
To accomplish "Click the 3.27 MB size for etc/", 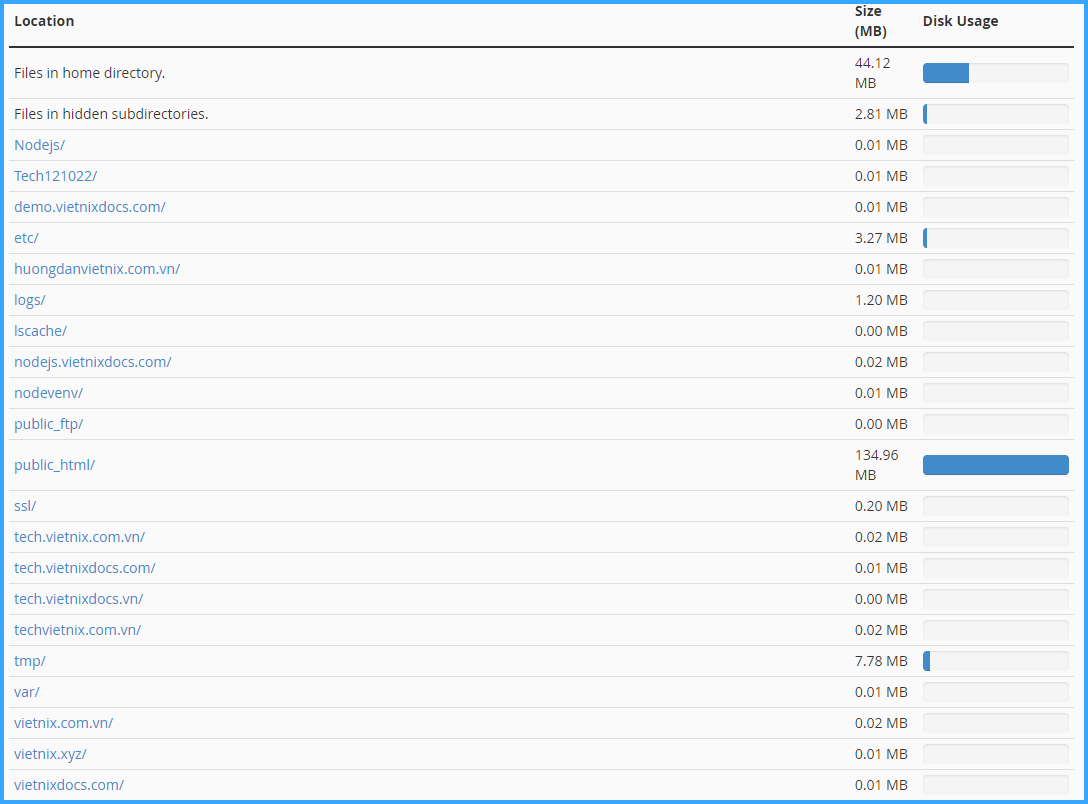I will tap(881, 238).
